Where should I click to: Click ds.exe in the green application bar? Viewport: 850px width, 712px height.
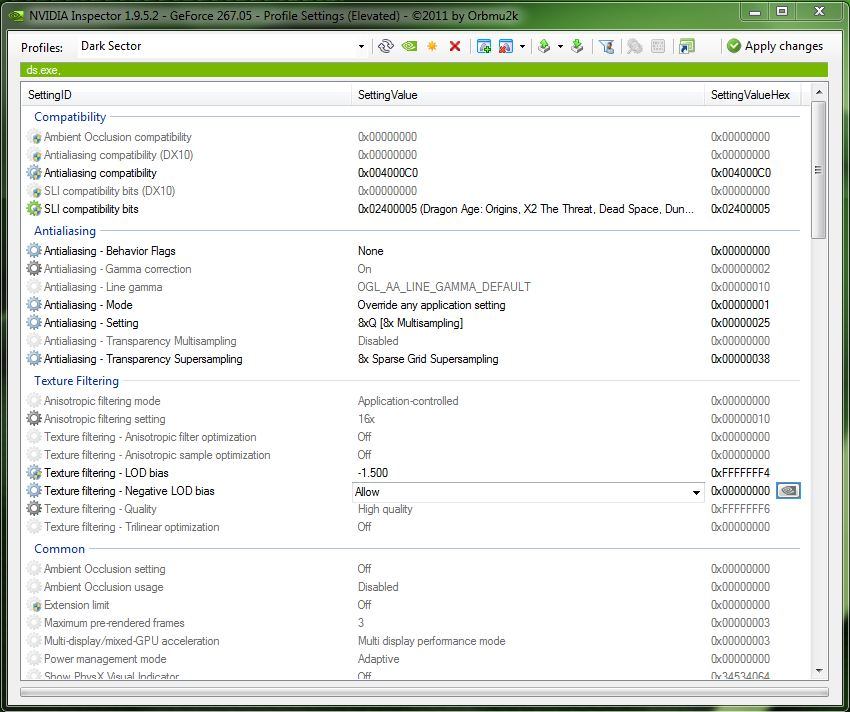(43, 70)
